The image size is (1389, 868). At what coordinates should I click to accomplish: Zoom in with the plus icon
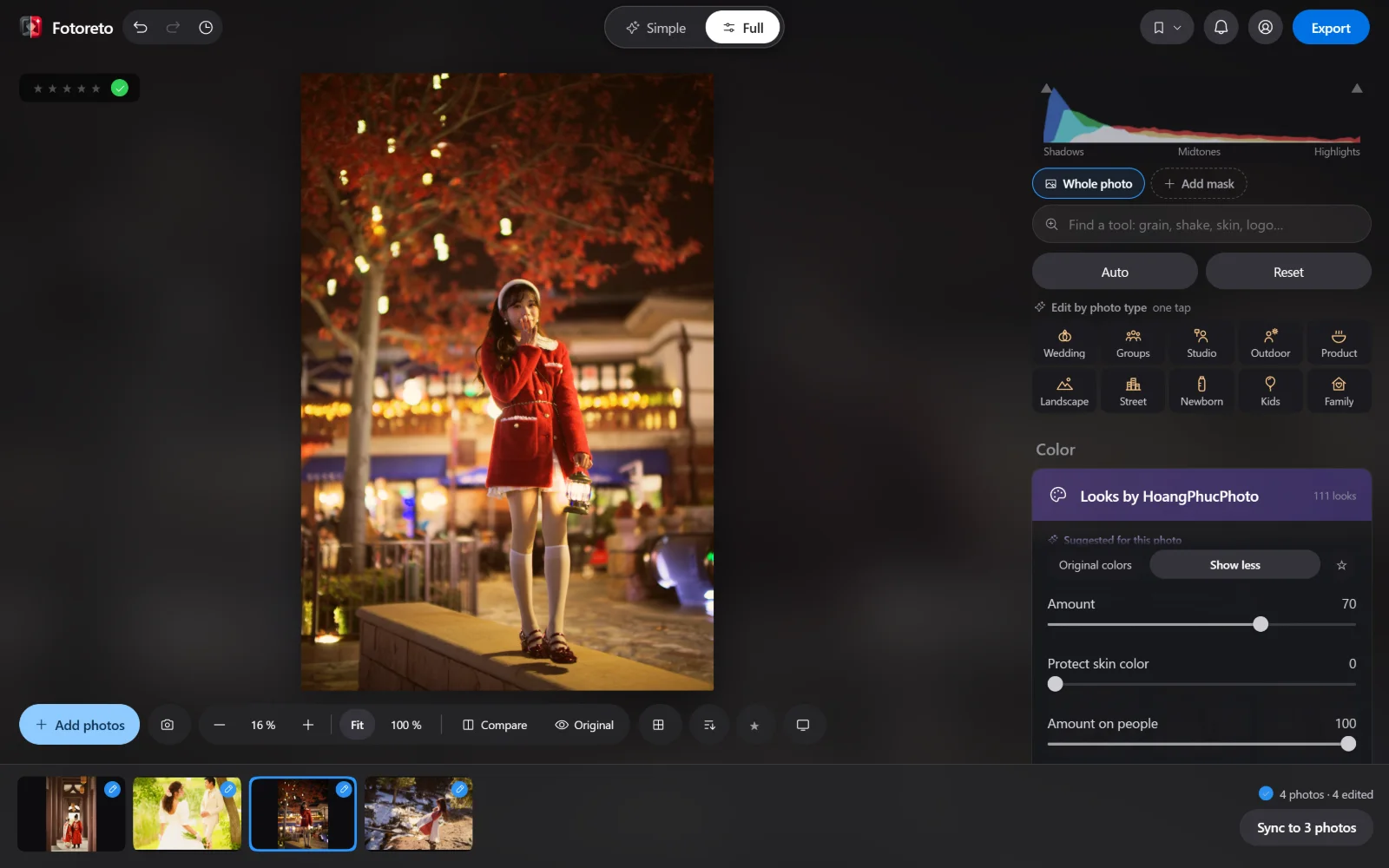[308, 725]
